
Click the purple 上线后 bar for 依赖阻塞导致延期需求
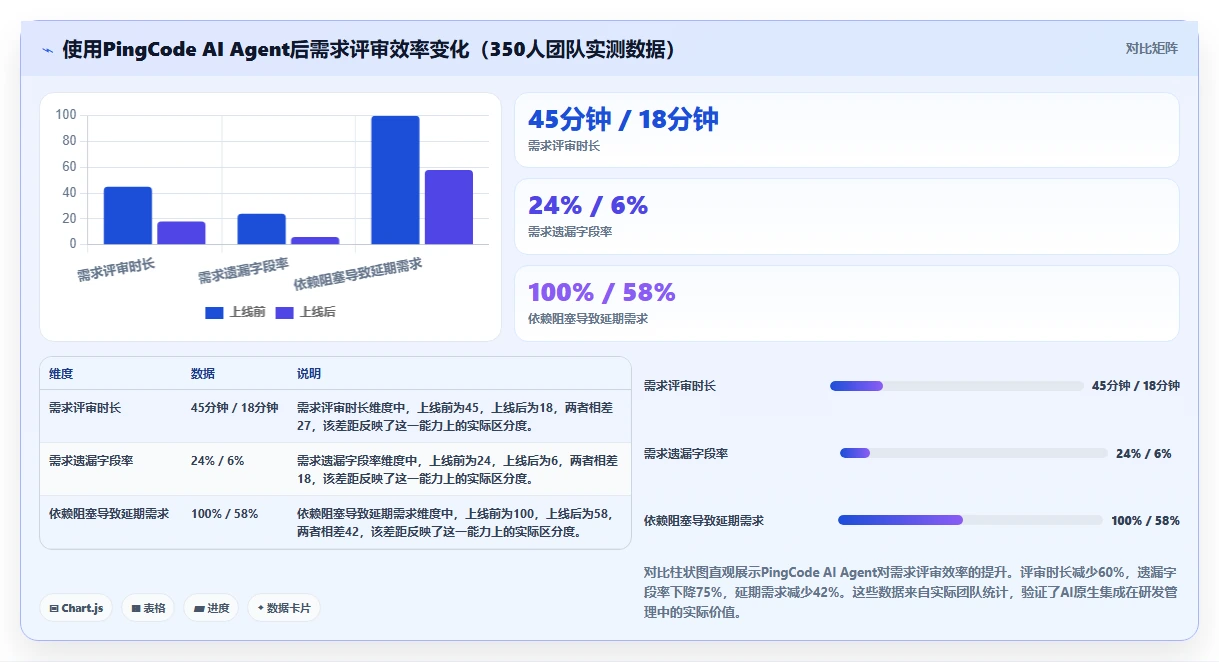[x=449, y=207]
